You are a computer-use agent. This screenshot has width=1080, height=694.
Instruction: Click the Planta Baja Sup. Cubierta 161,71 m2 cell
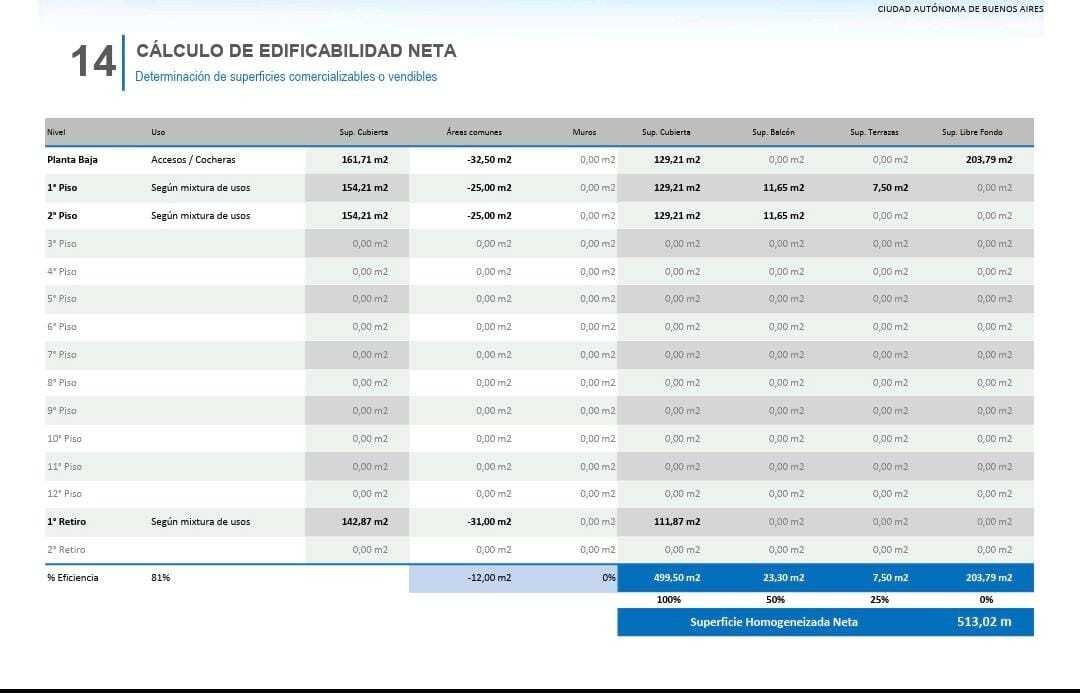point(364,160)
